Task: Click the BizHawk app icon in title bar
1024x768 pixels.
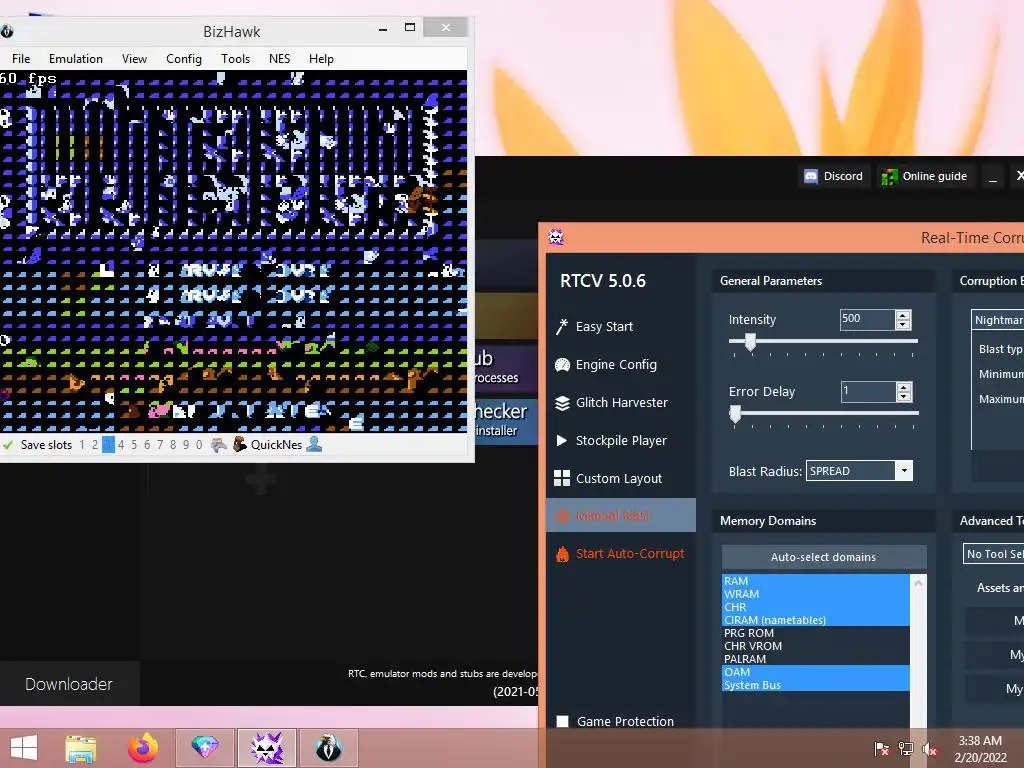Action: point(7,31)
